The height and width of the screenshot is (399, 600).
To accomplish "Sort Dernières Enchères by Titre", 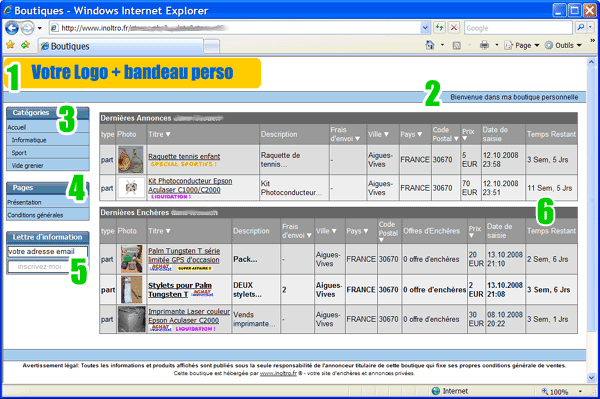I will coord(159,231).
